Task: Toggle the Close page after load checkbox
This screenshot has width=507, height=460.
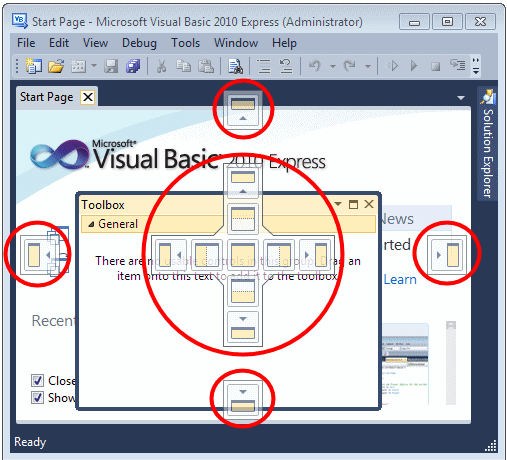Action: 37,380
